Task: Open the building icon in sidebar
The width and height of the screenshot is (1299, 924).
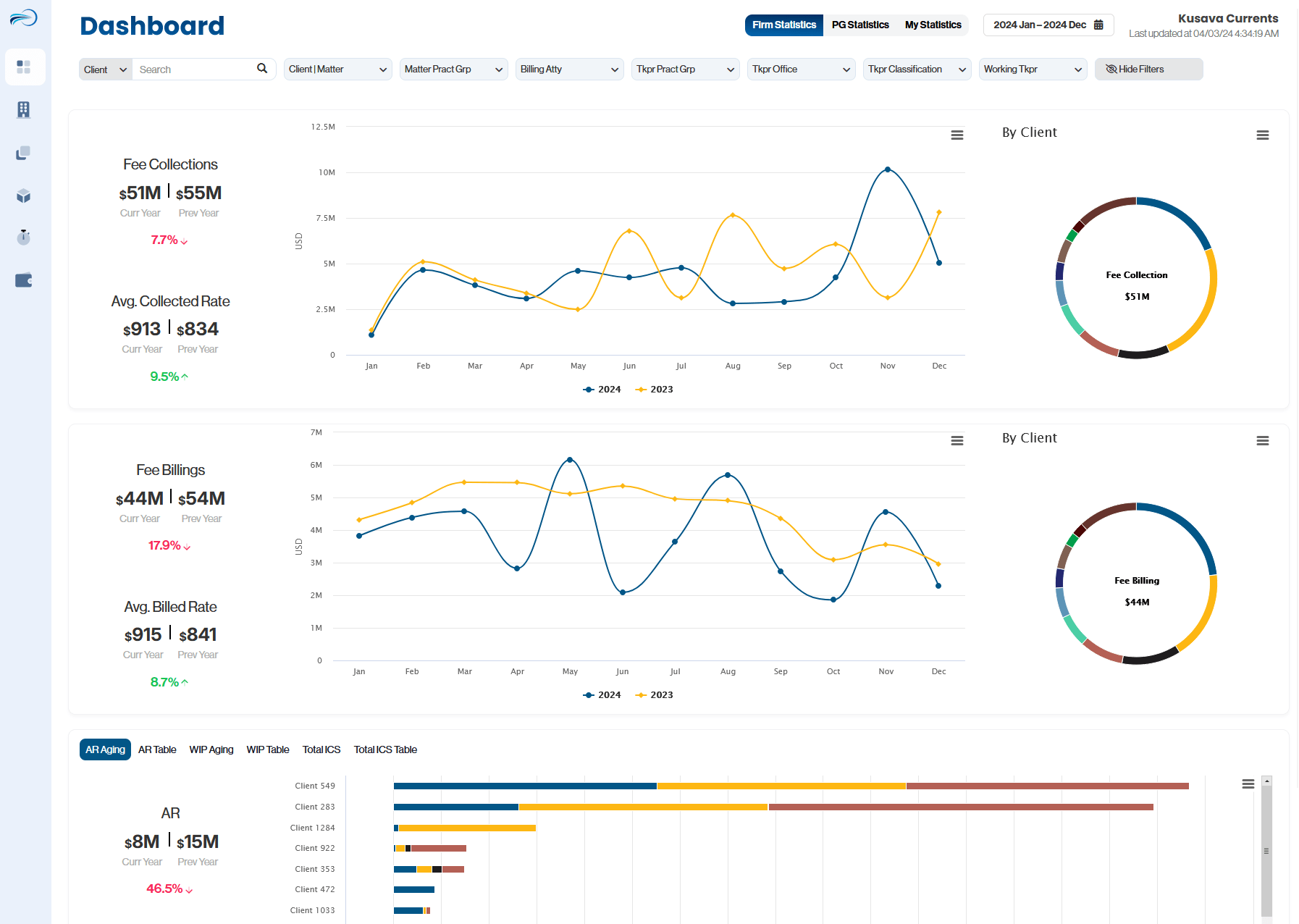Action: coord(24,109)
